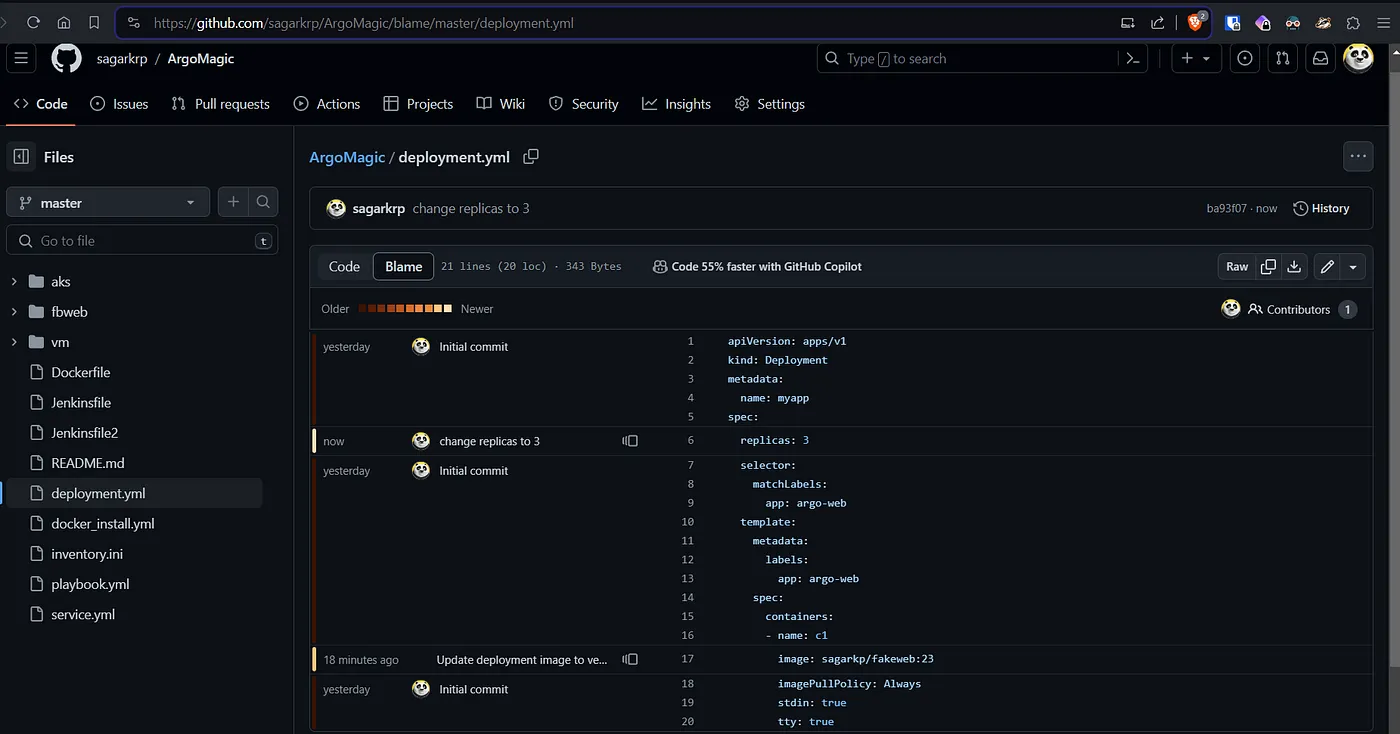Expand the vm folder
This screenshot has width=1400, height=734.
tap(14, 342)
